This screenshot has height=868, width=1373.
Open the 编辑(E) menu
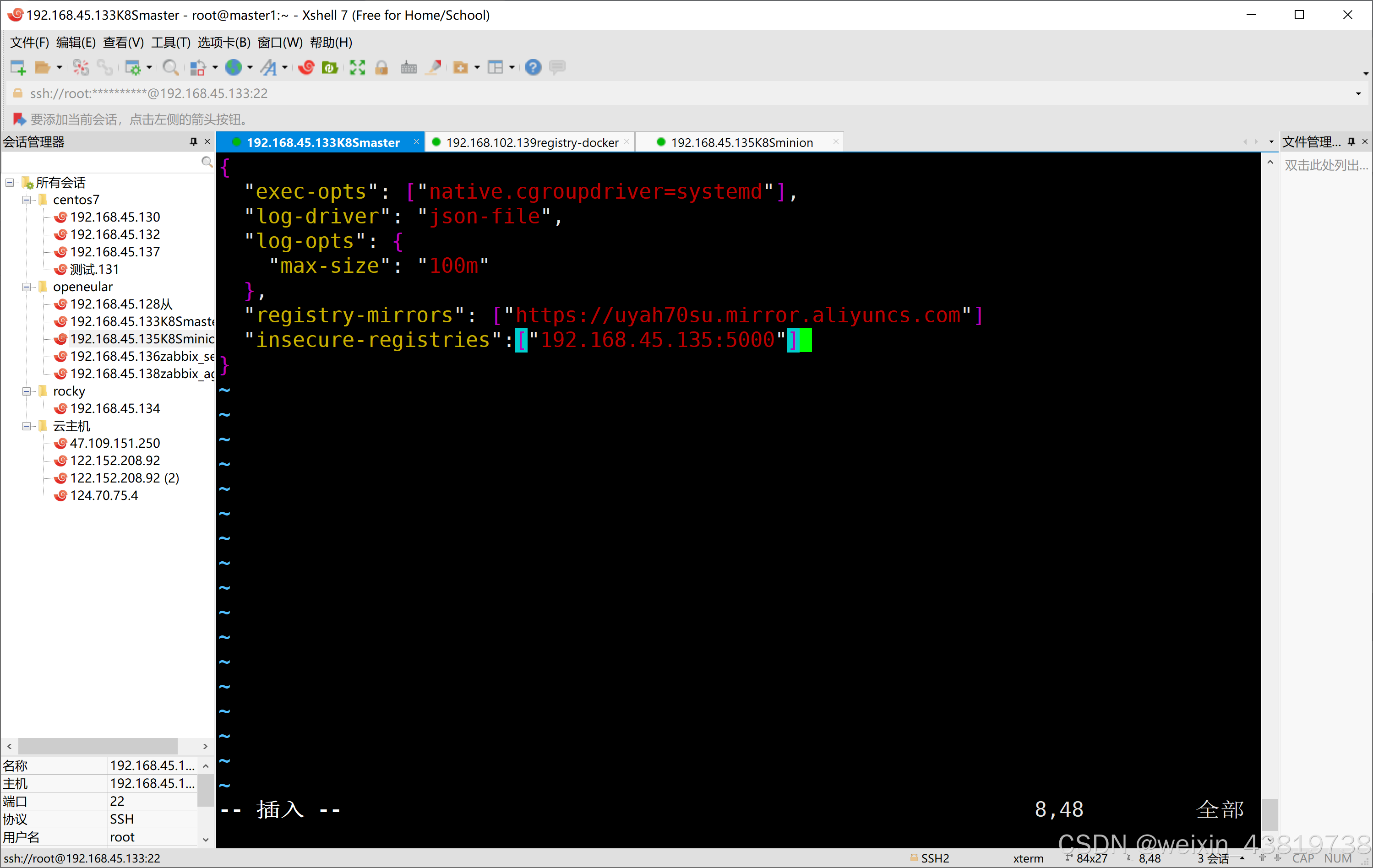[x=75, y=42]
